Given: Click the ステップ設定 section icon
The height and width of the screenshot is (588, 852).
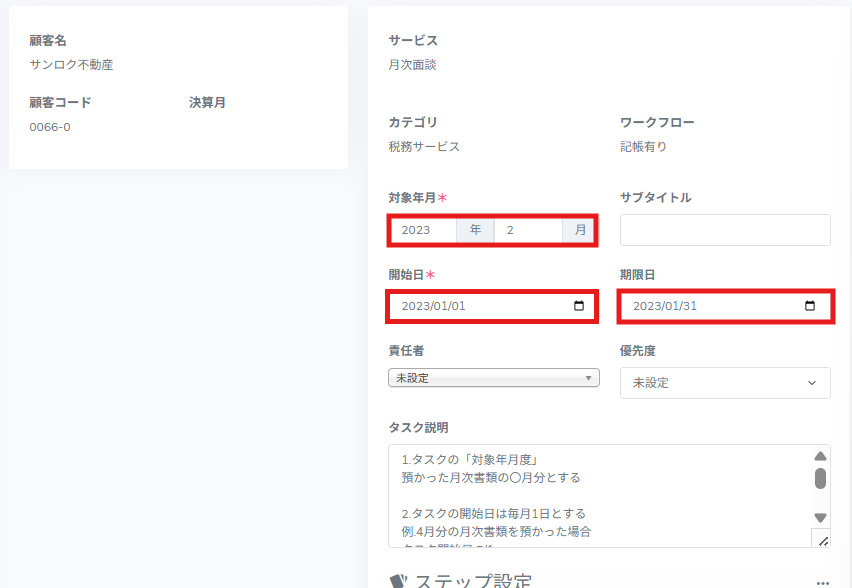Looking at the screenshot, I should coord(399,581).
